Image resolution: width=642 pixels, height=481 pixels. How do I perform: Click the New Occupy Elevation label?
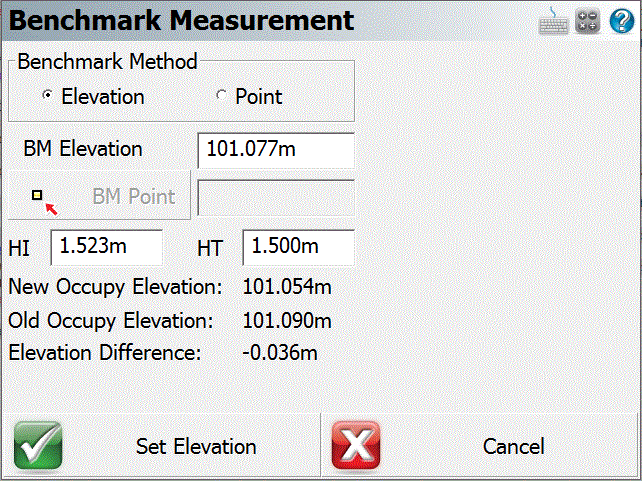click(115, 287)
